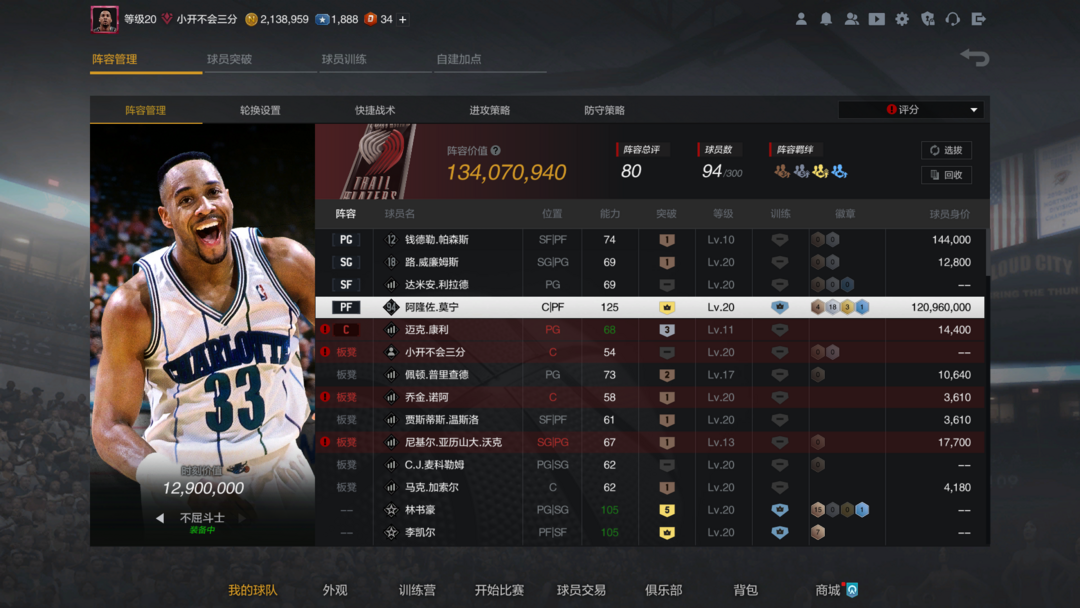Click the first brown lineup bond icon
The width and height of the screenshot is (1080, 608).
click(782, 171)
